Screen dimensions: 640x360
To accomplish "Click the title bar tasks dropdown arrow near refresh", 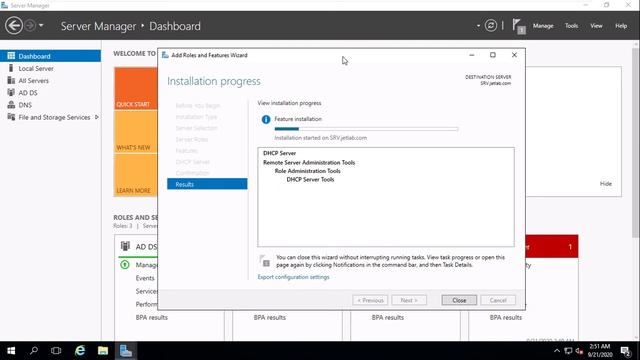I will coord(478,26).
